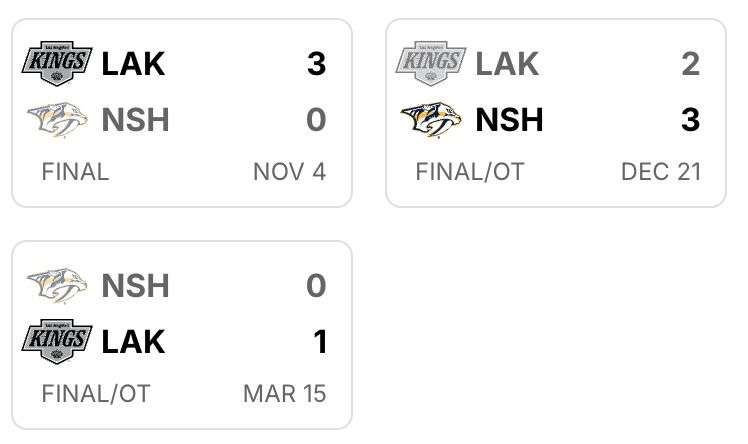Click the FINAL status on Nov 4 game
Screen dimensions: 748x444
point(75,171)
